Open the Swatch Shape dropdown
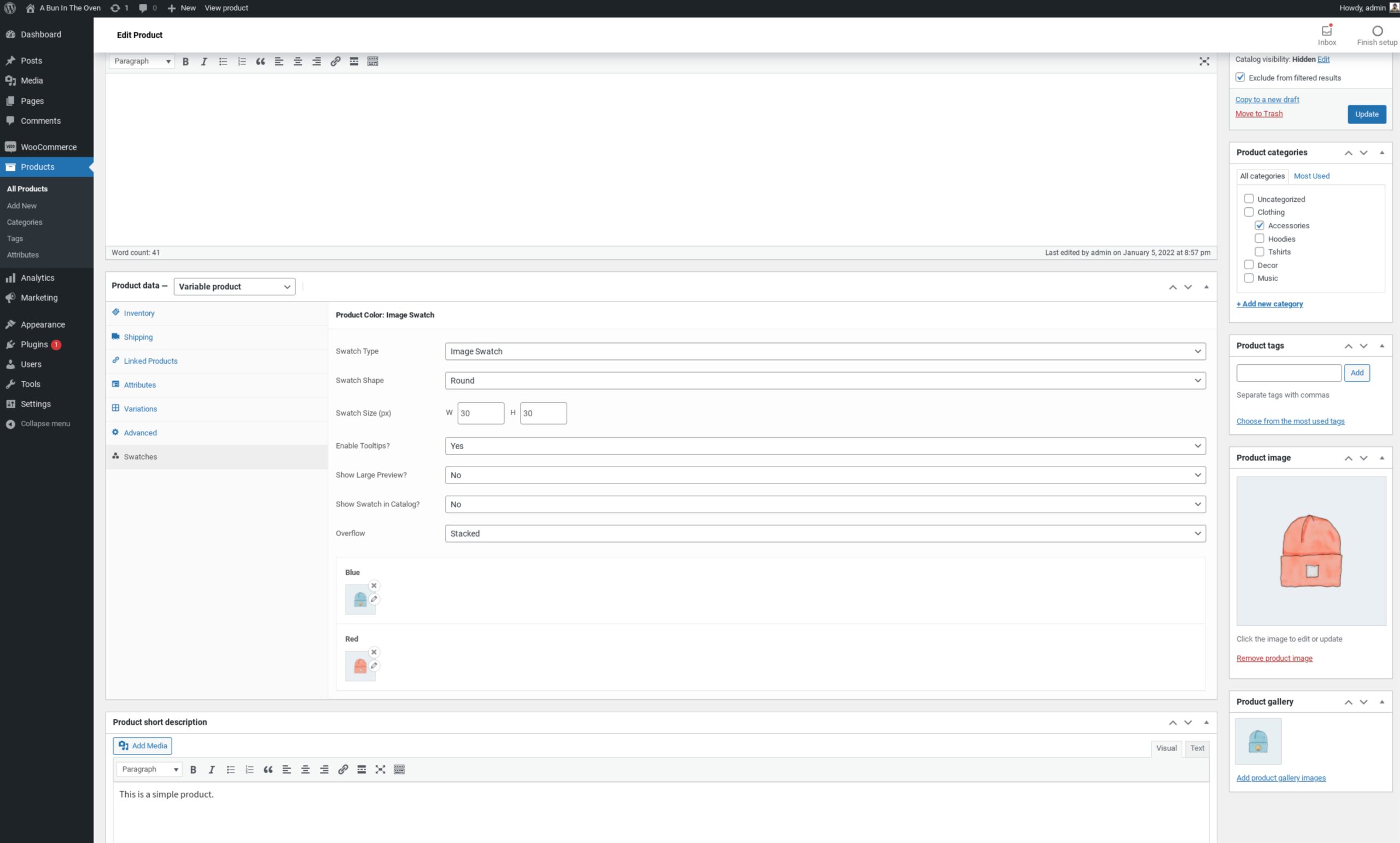Screen dimensions: 1400x843 click(824, 381)
